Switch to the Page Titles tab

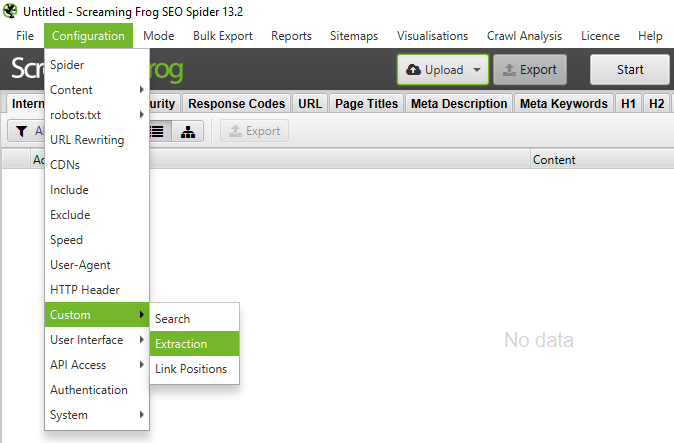pyautogui.click(x=366, y=104)
